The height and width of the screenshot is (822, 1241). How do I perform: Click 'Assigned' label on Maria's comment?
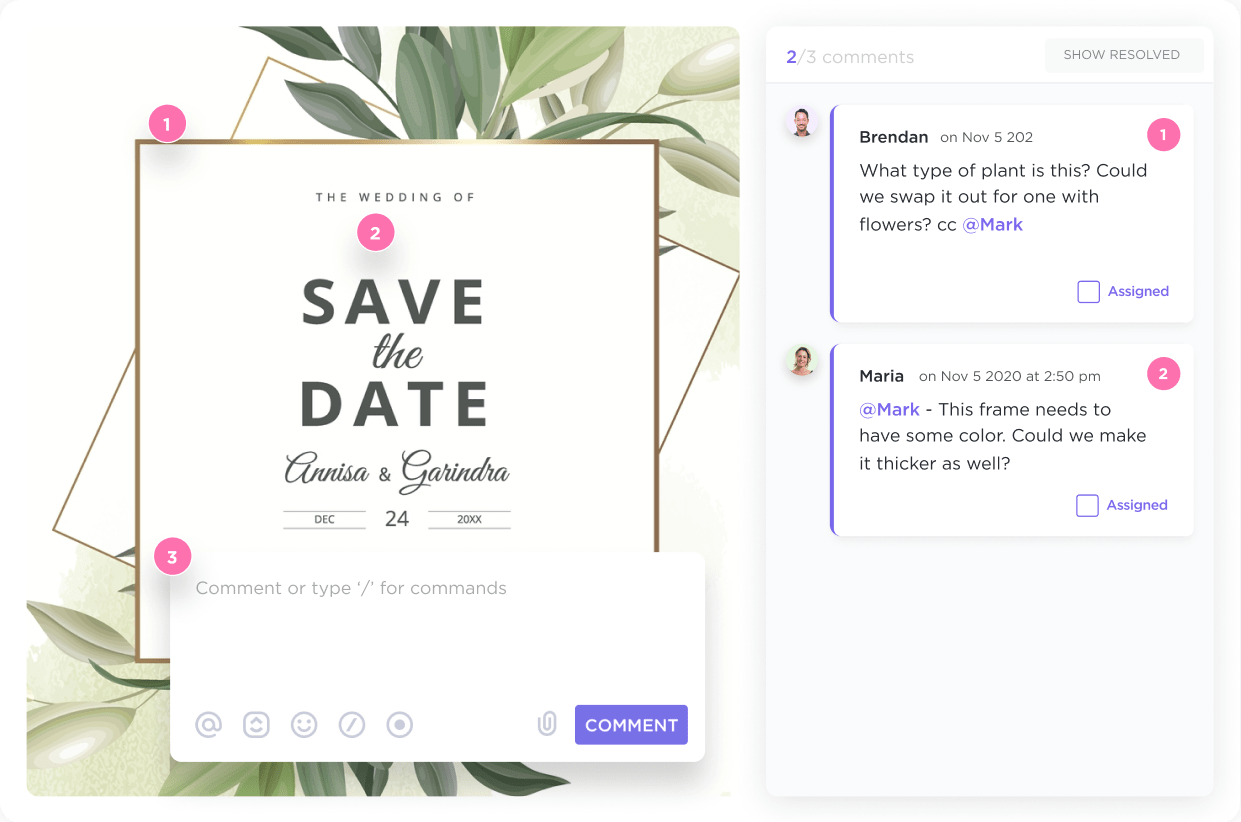(x=1137, y=505)
